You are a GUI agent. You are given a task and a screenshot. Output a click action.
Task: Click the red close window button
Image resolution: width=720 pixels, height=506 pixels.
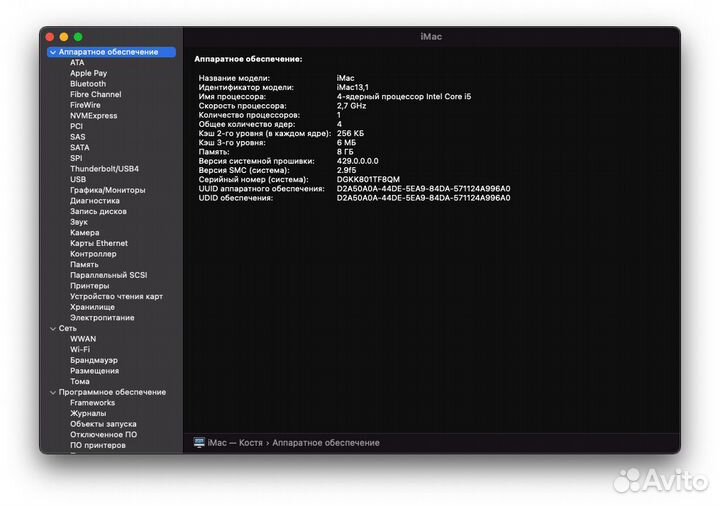click(x=50, y=37)
